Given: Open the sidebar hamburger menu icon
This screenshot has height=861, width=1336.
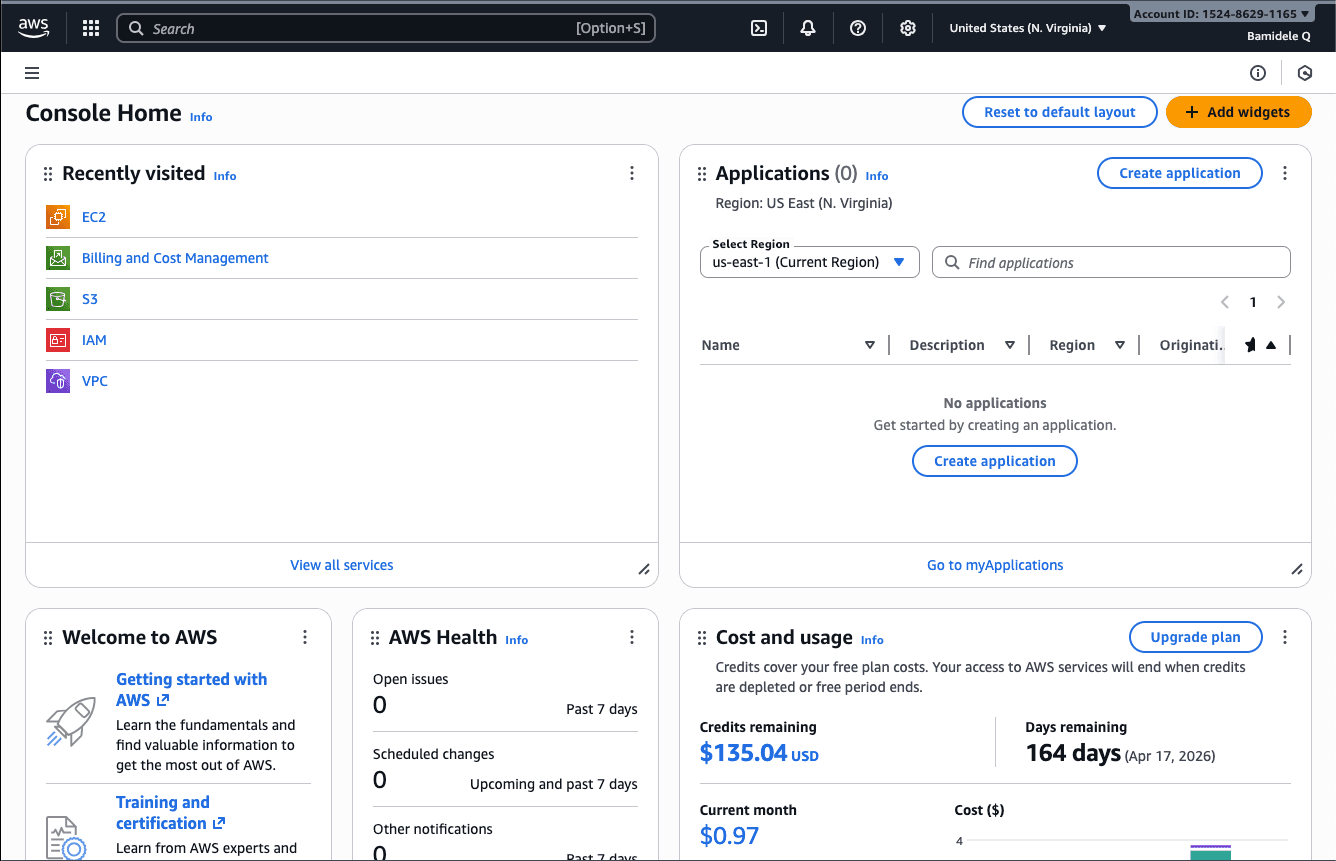Looking at the screenshot, I should point(31,72).
